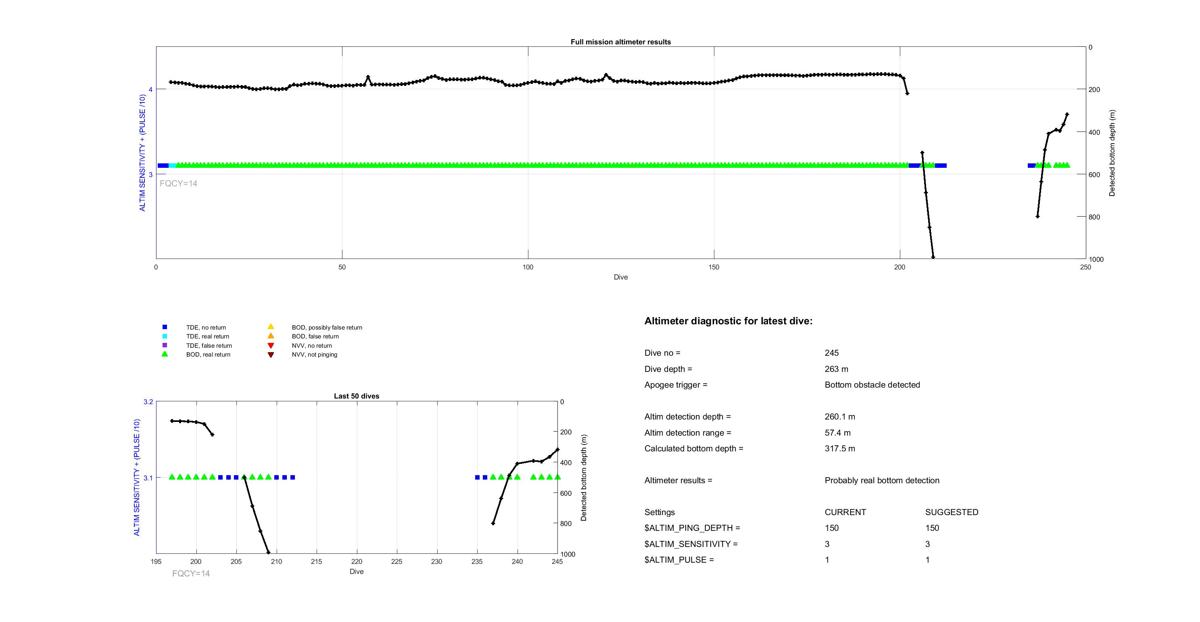1200x622 pixels.
Task: Click the 'Full mission altimeter results' plot title
Action: pos(620,42)
